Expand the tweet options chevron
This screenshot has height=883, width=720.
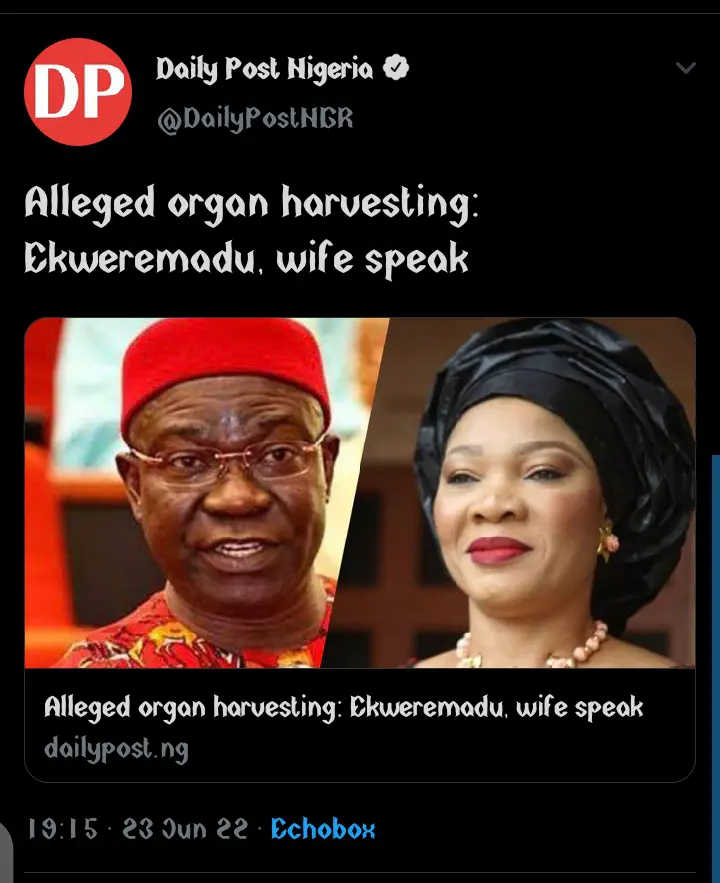(x=686, y=68)
